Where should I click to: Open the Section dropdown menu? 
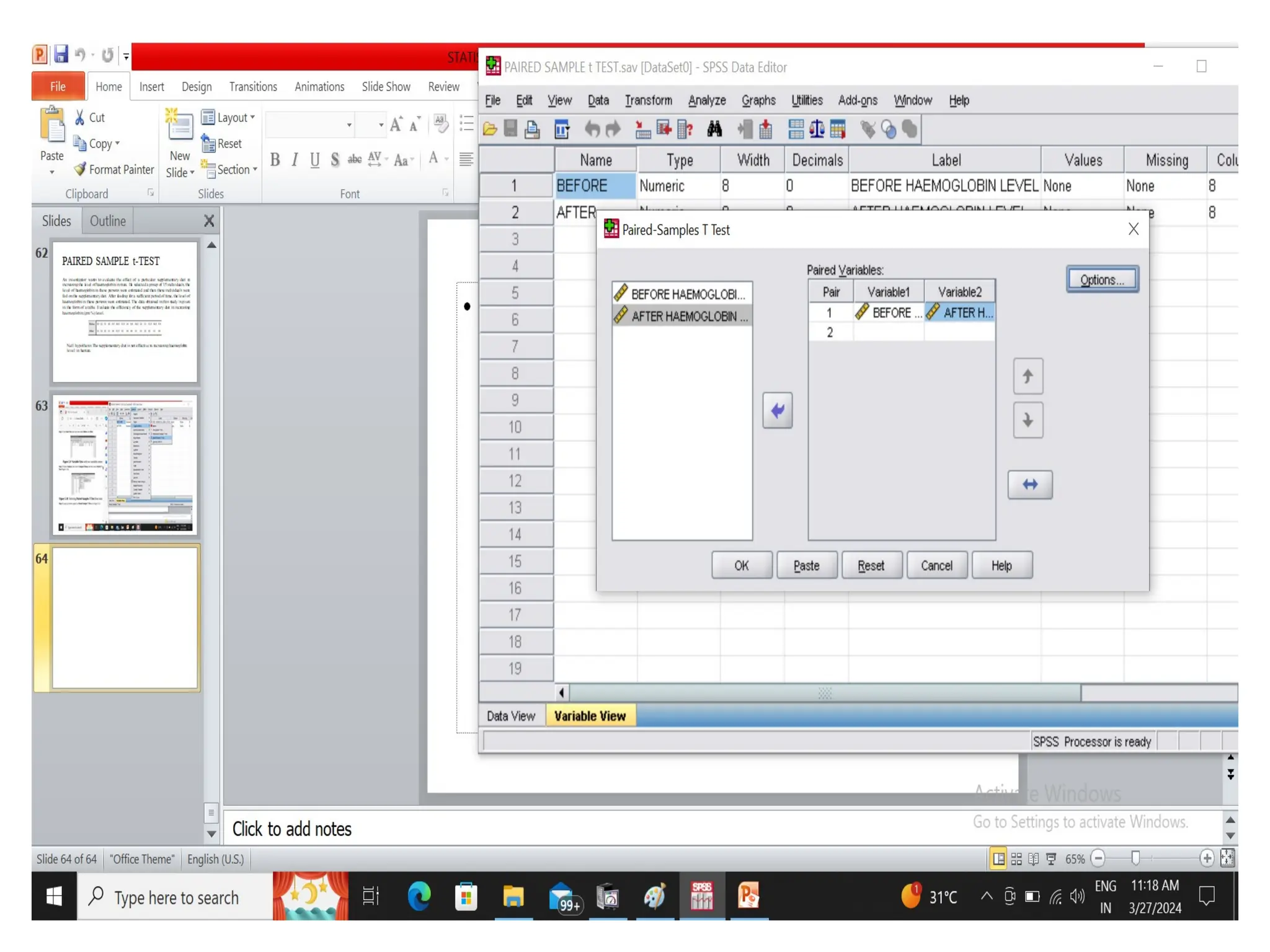point(255,169)
